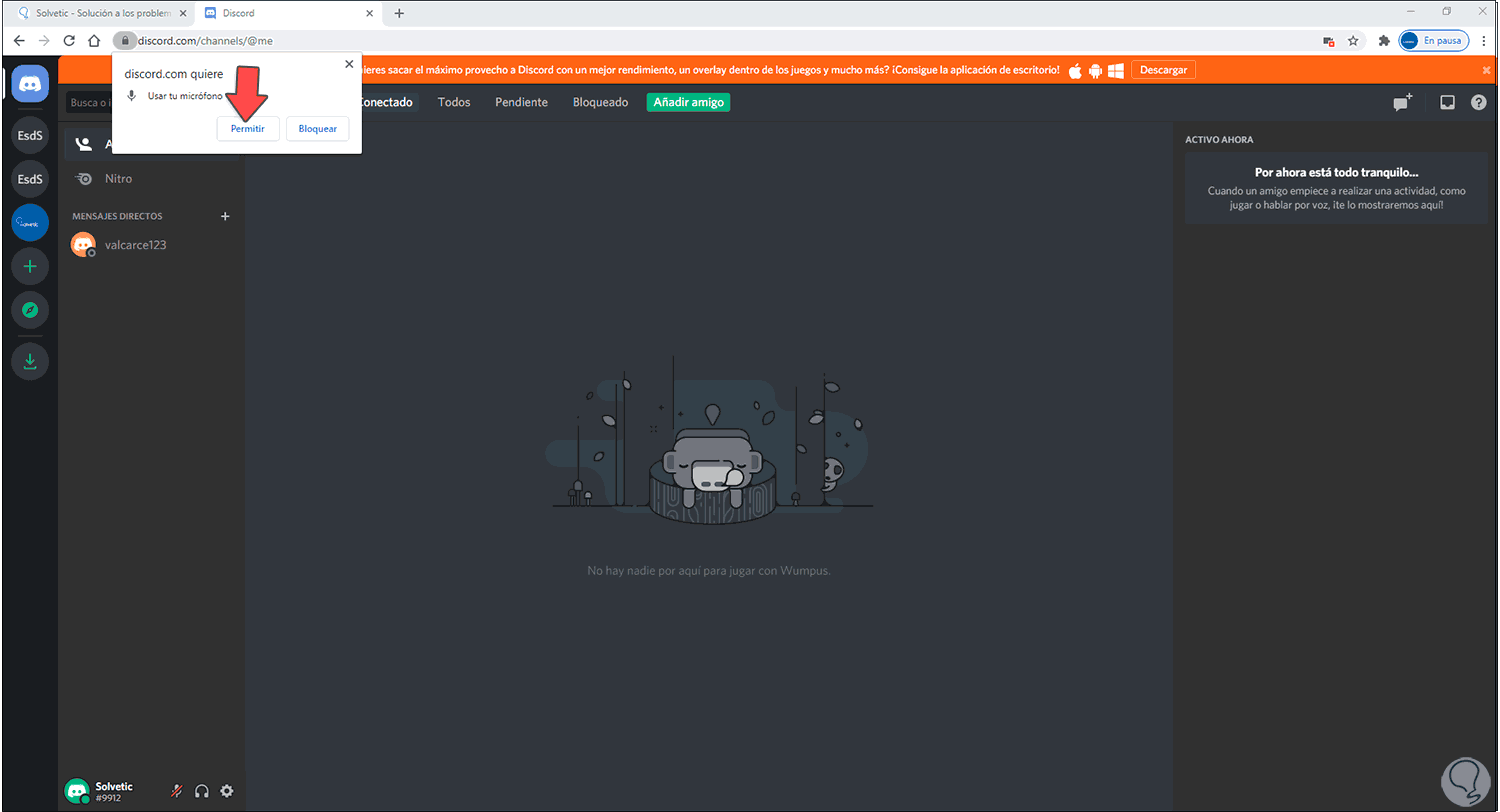The image size is (1500, 812).
Task: Click the Solvetic user avatar at bottom
Action: point(77,791)
